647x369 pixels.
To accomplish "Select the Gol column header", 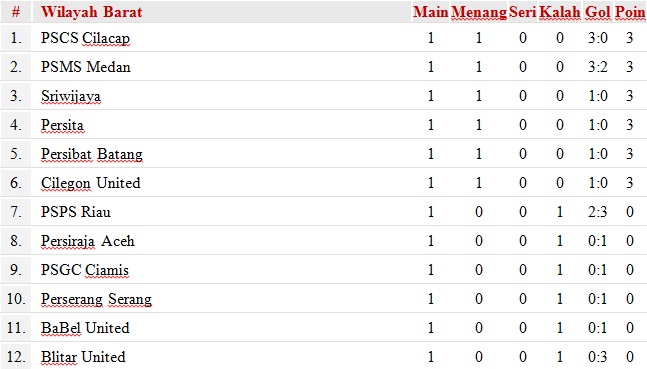I will click(x=597, y=12).
